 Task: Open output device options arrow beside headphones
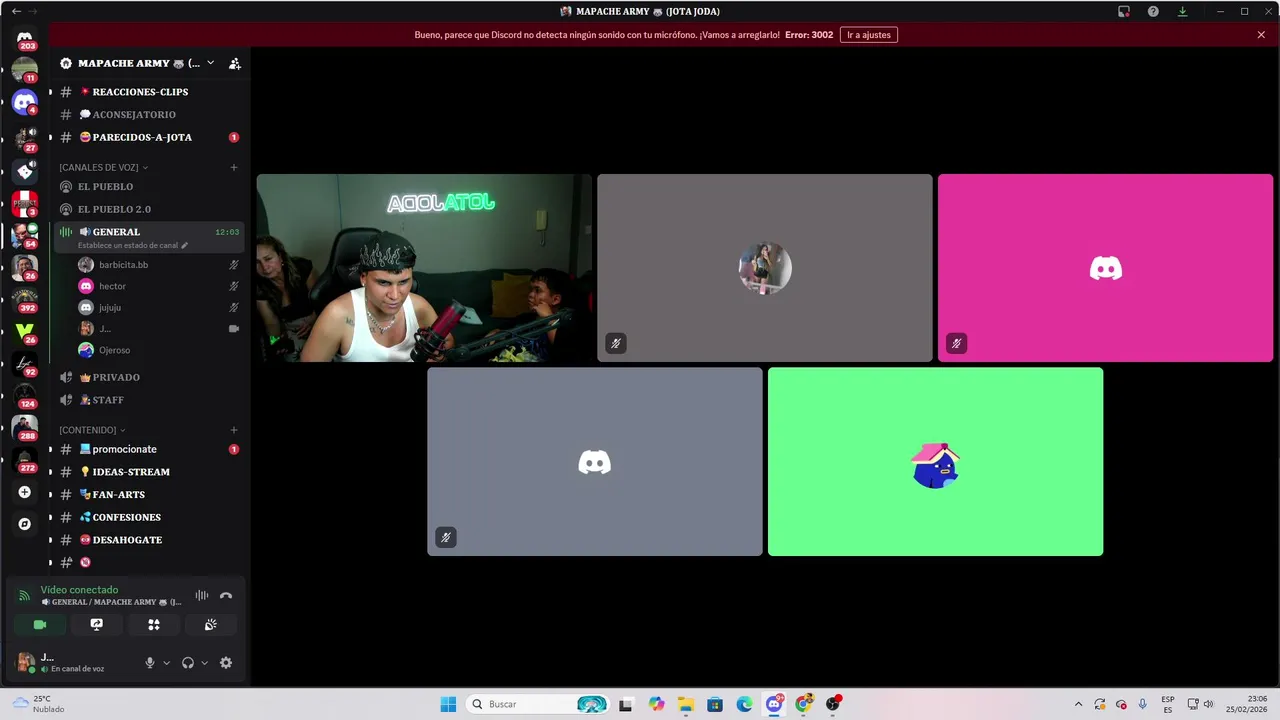[205, 663]
